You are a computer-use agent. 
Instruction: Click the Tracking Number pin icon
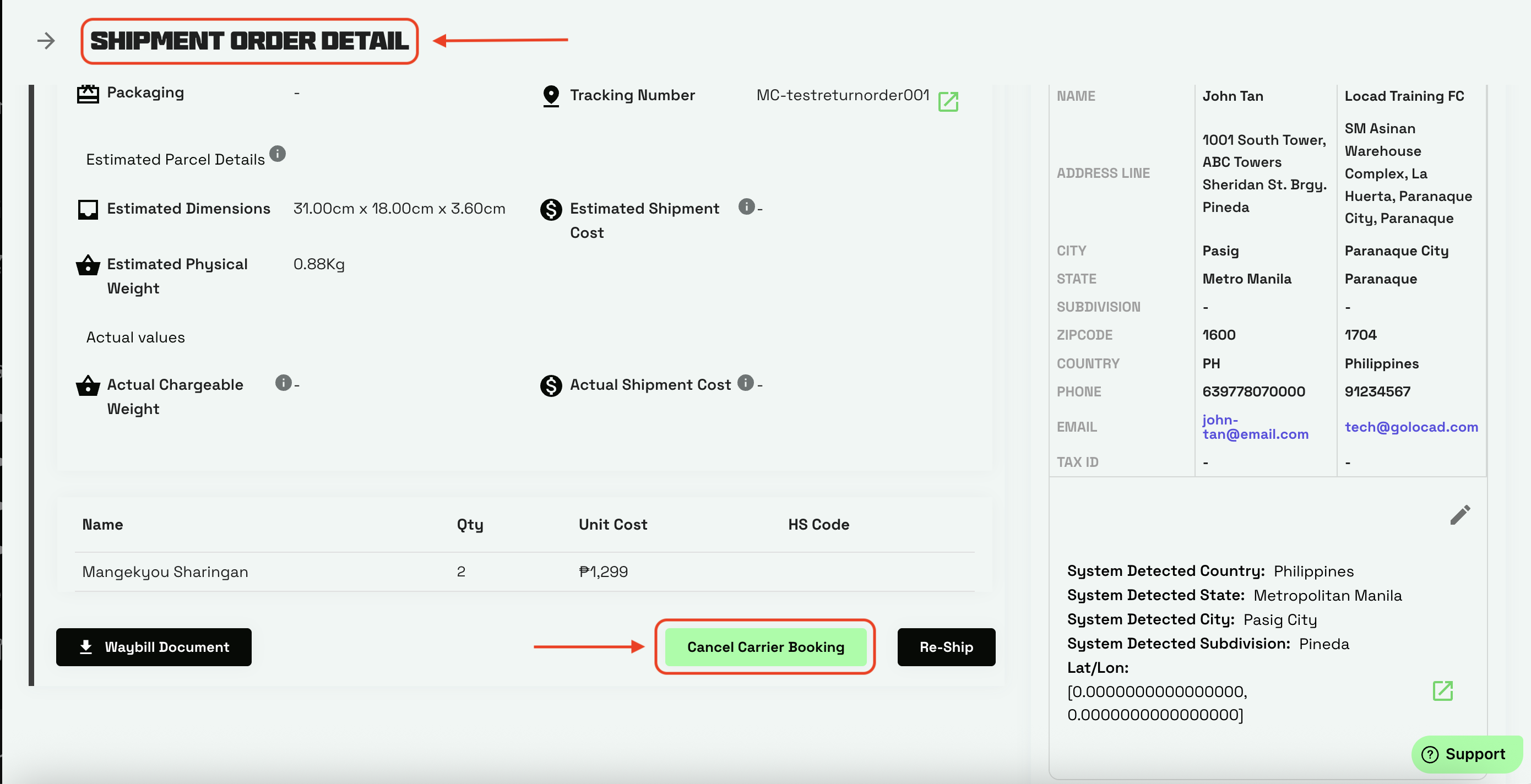(x=551, y=96)
